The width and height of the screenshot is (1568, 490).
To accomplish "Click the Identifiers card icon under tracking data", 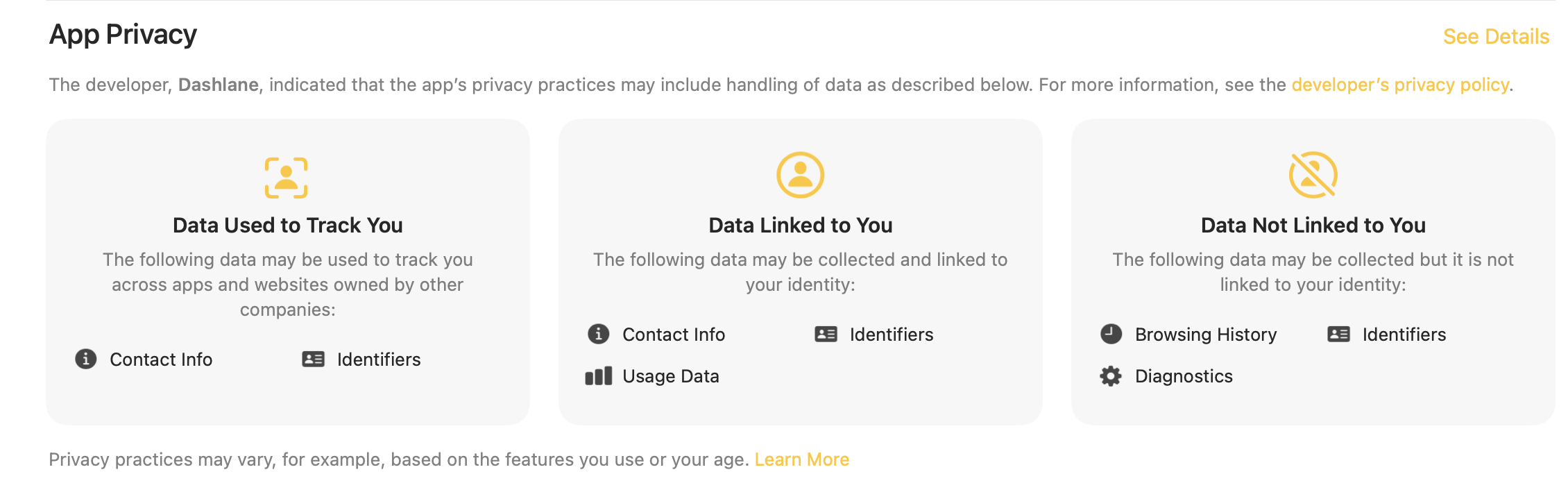I will pos(313,359).
